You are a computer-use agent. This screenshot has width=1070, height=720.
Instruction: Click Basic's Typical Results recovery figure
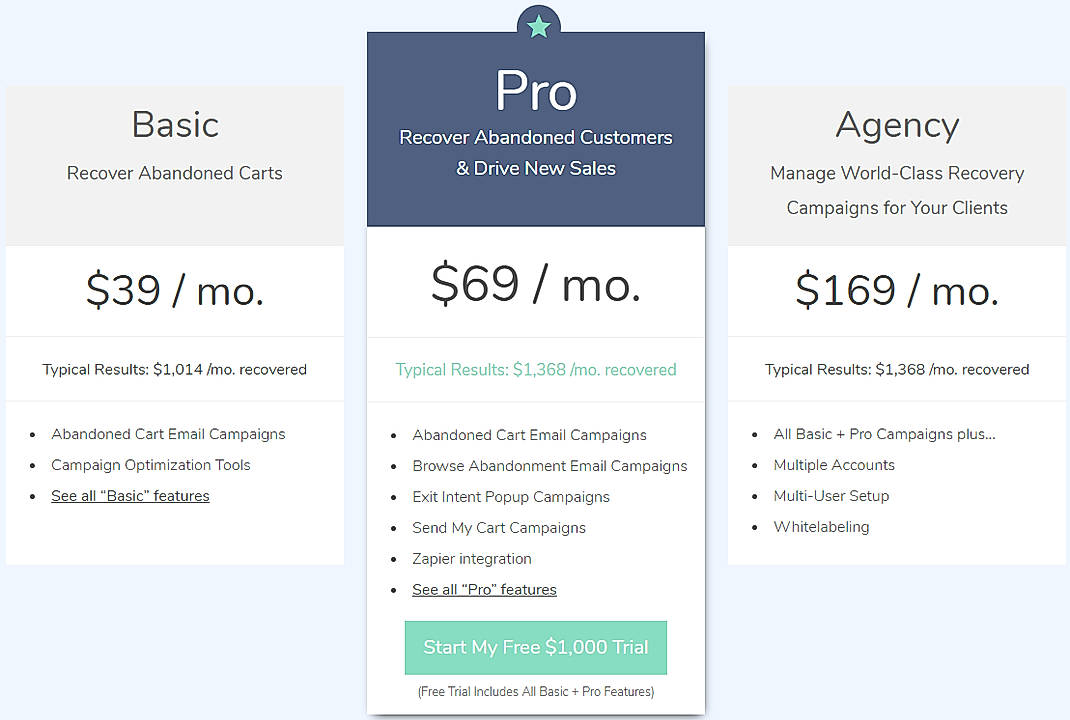click(174, 369)
